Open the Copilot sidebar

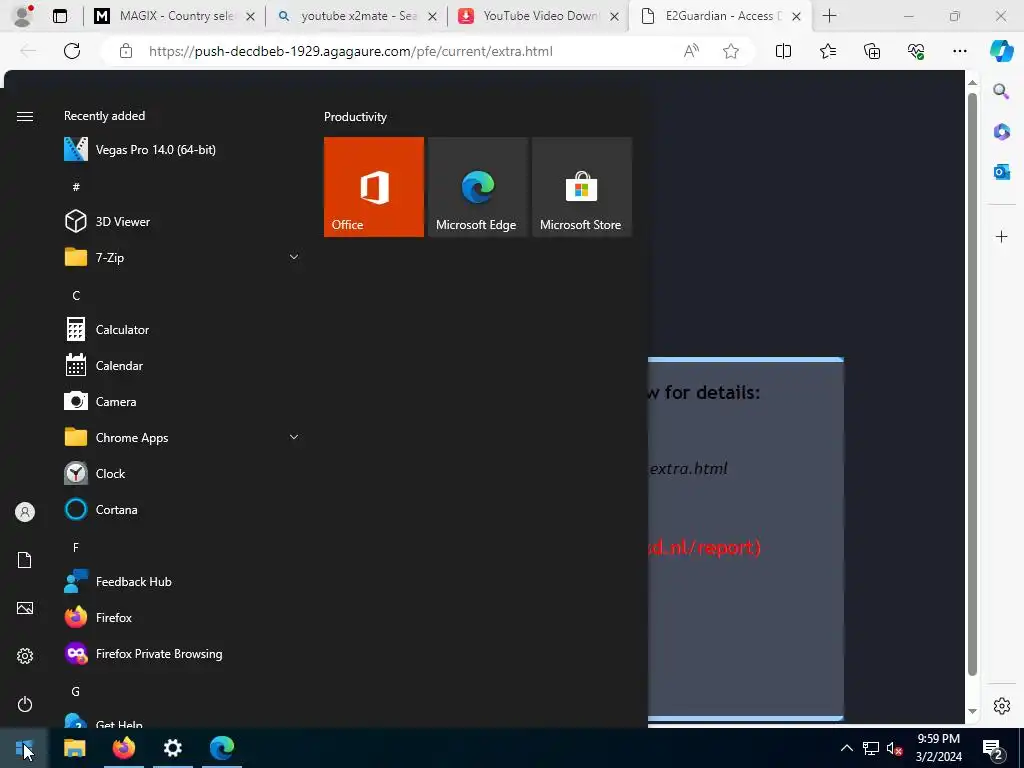1002,51
